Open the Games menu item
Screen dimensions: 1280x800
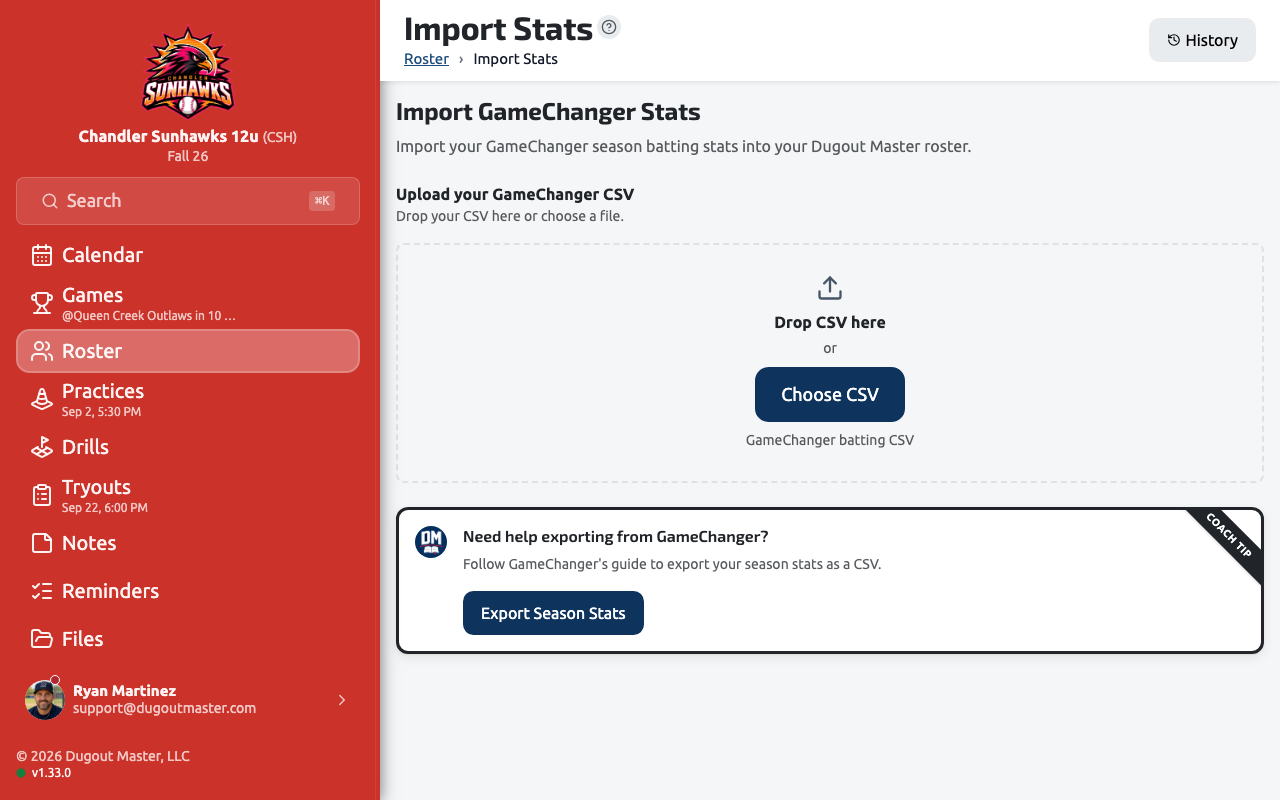point(188,303)
